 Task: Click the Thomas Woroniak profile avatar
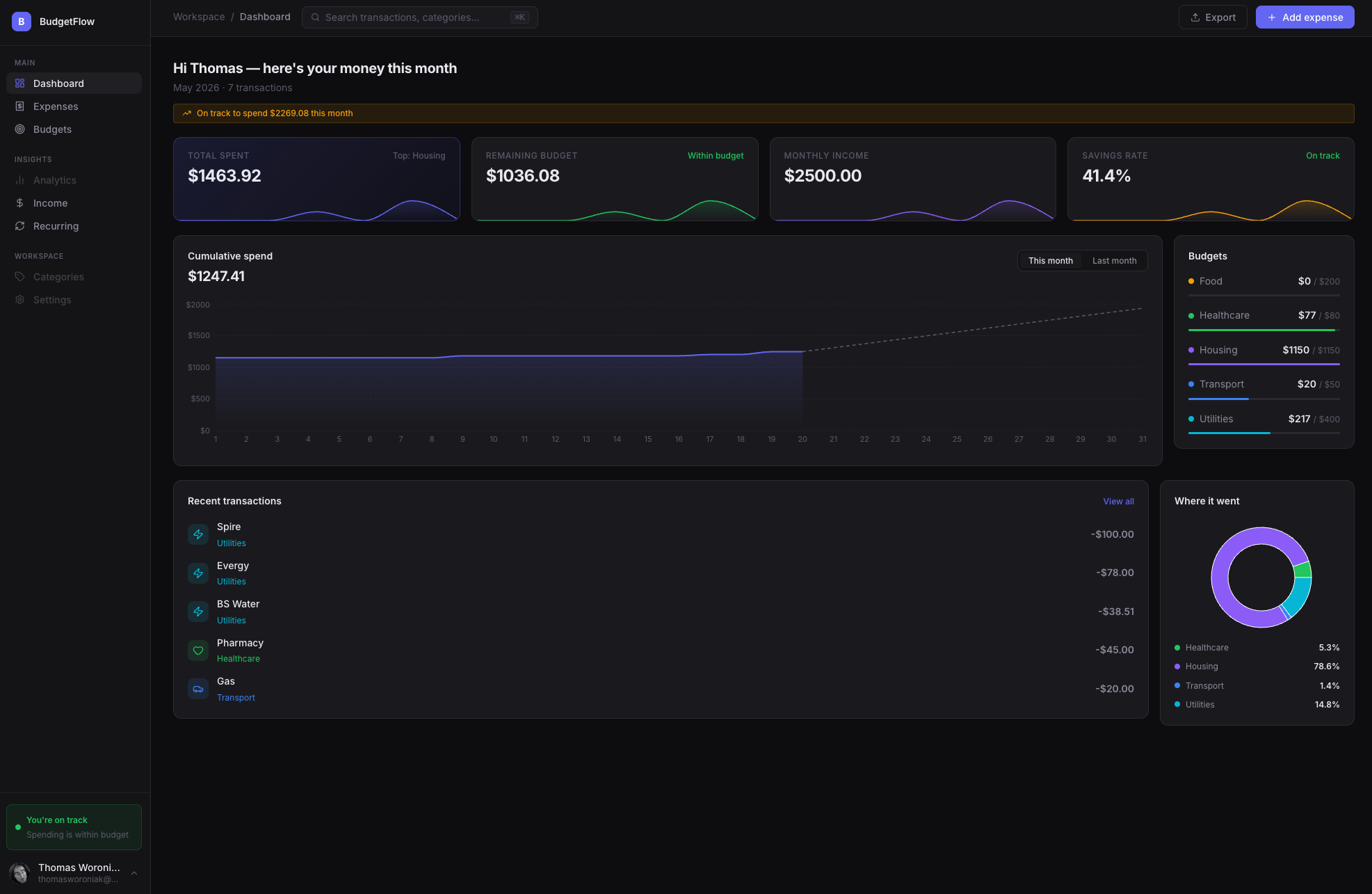(x=19, y=873)
